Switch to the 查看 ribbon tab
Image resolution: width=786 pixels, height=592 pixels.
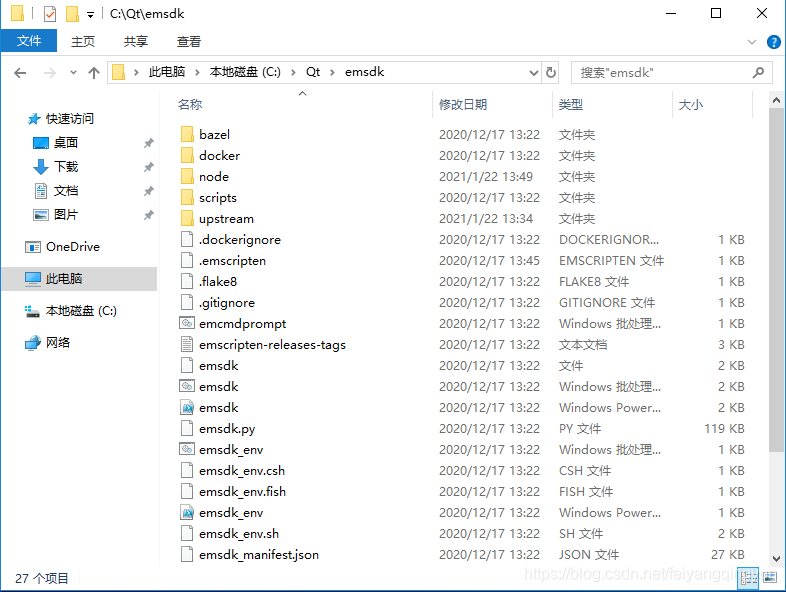(x=188, y=41)
